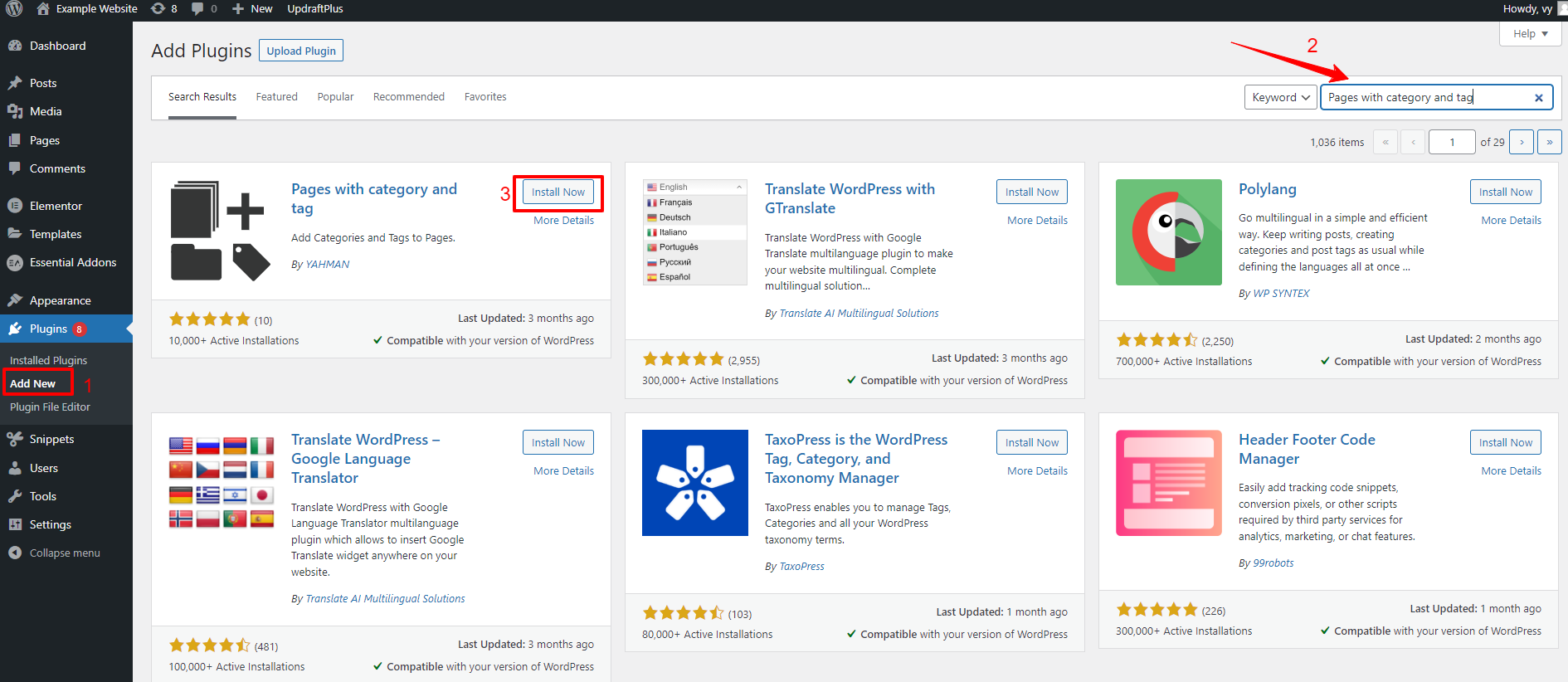
Task: Click the Header Footer Code Manager thumbnail
Action: [1169, 483]
